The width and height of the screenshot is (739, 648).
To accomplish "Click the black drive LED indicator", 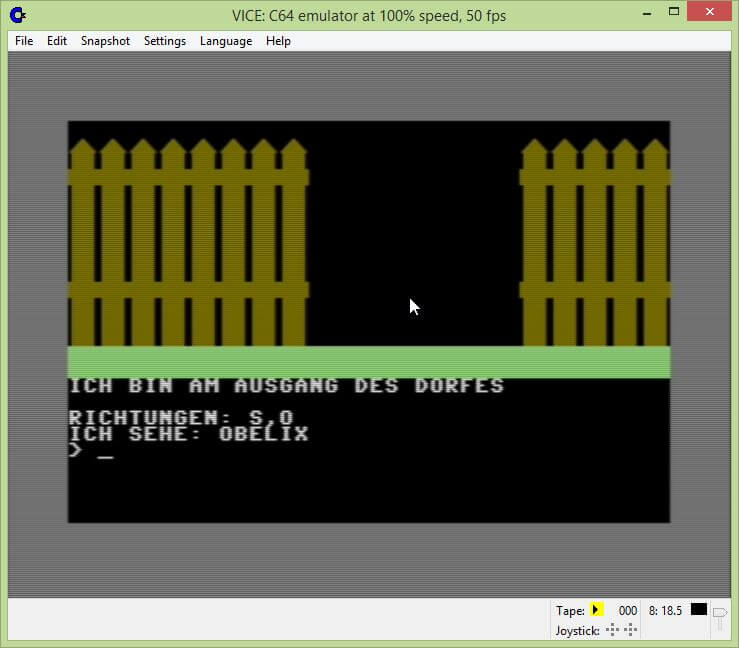I will [698, 609].
